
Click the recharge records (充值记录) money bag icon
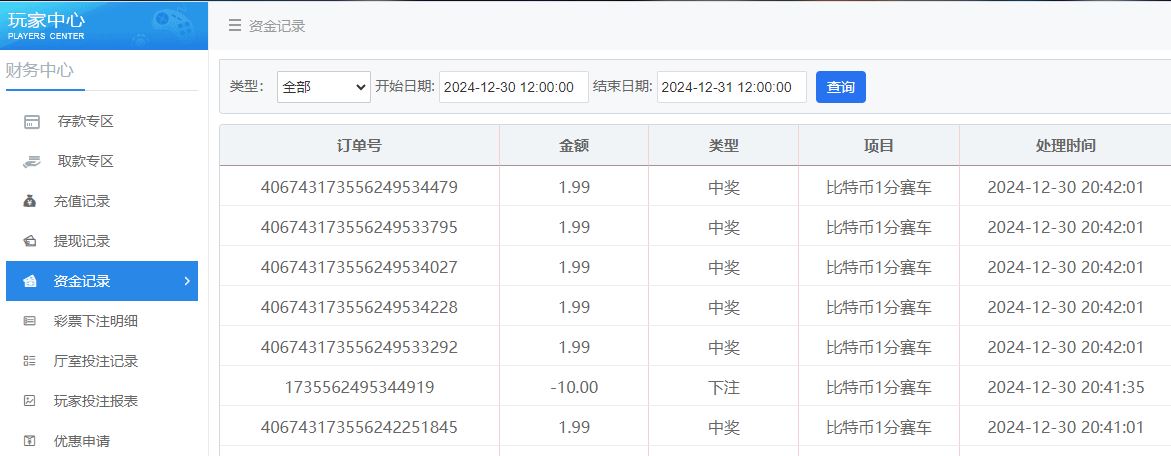point(31,201)
